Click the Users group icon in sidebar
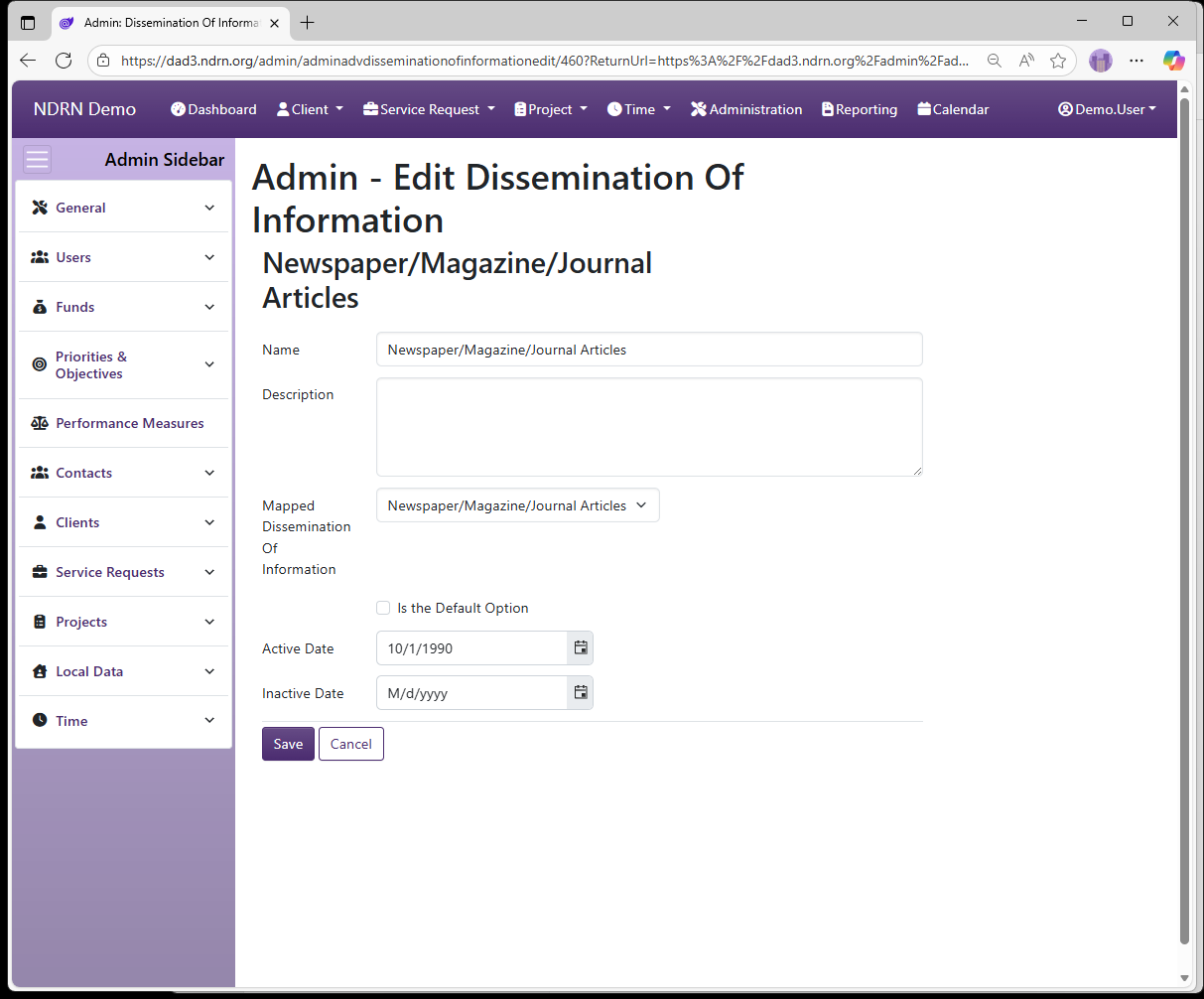The width and height of the screenshot is (1204, 999). click(40, 257)
